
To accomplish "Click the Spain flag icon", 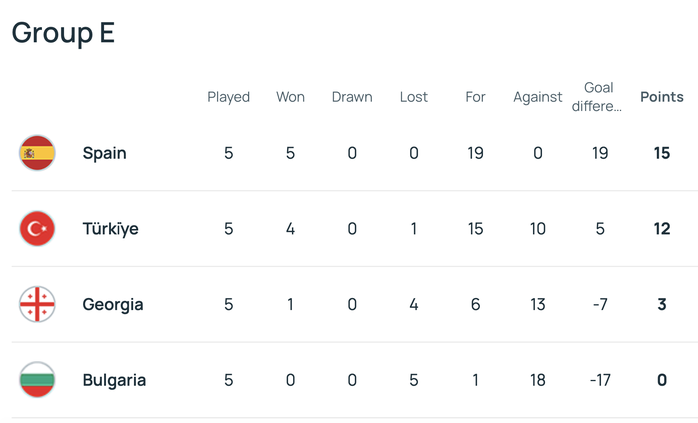I will 37,153.
